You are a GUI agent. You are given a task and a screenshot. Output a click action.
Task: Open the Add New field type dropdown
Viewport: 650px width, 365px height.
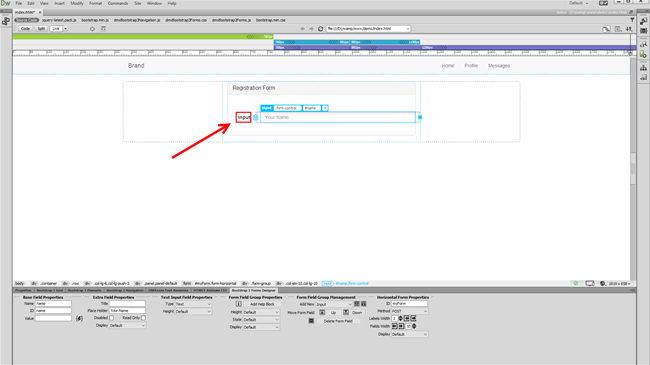[x=334, y=304]
